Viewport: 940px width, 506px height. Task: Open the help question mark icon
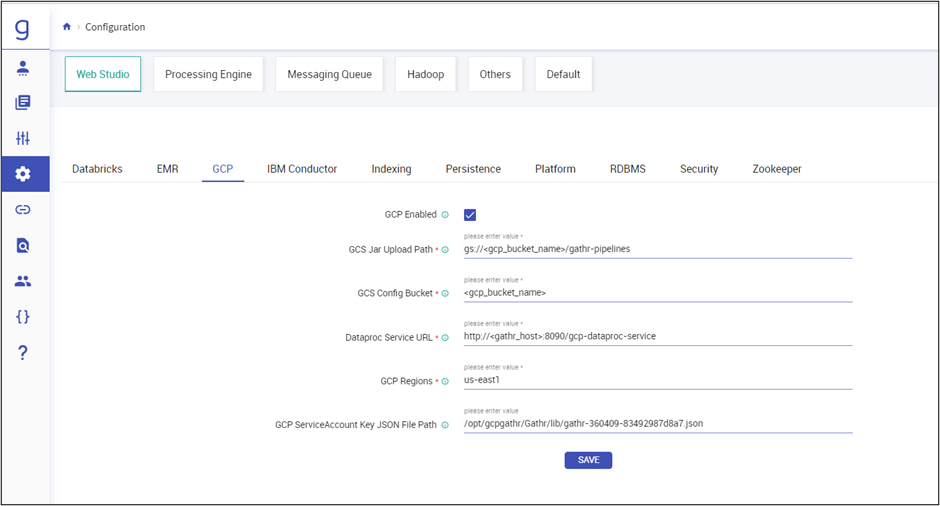coord(23,352)
